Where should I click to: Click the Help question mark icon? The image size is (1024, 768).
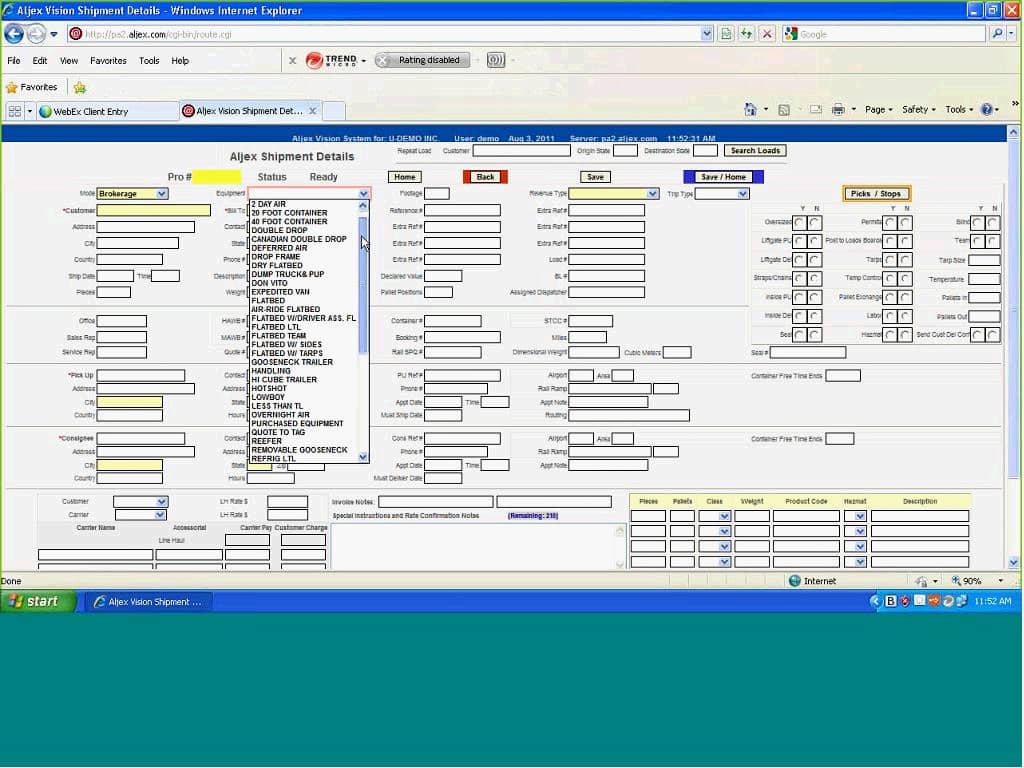(987, 110)
